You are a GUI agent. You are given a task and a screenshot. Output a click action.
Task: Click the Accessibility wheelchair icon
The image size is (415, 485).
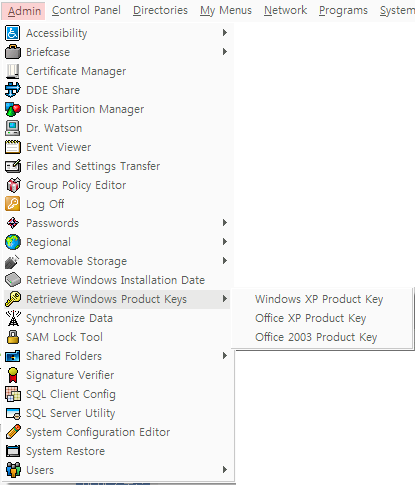13,33
